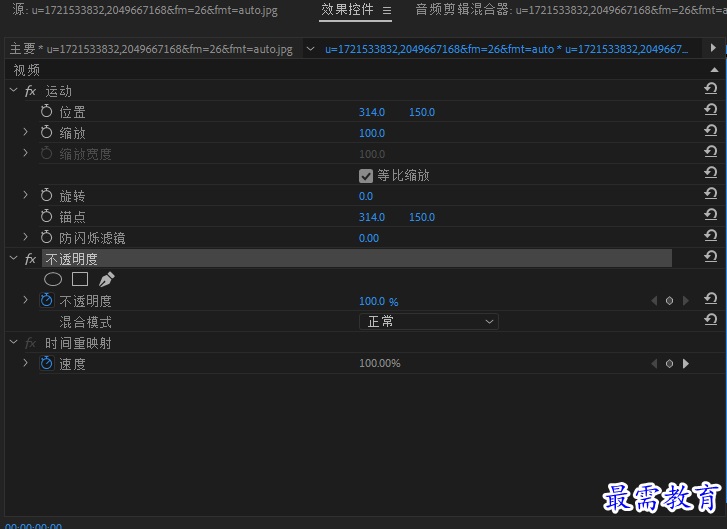Create an ellipse mask under 不透明度
The image size is (727, 529).
[x=53, y=279]
